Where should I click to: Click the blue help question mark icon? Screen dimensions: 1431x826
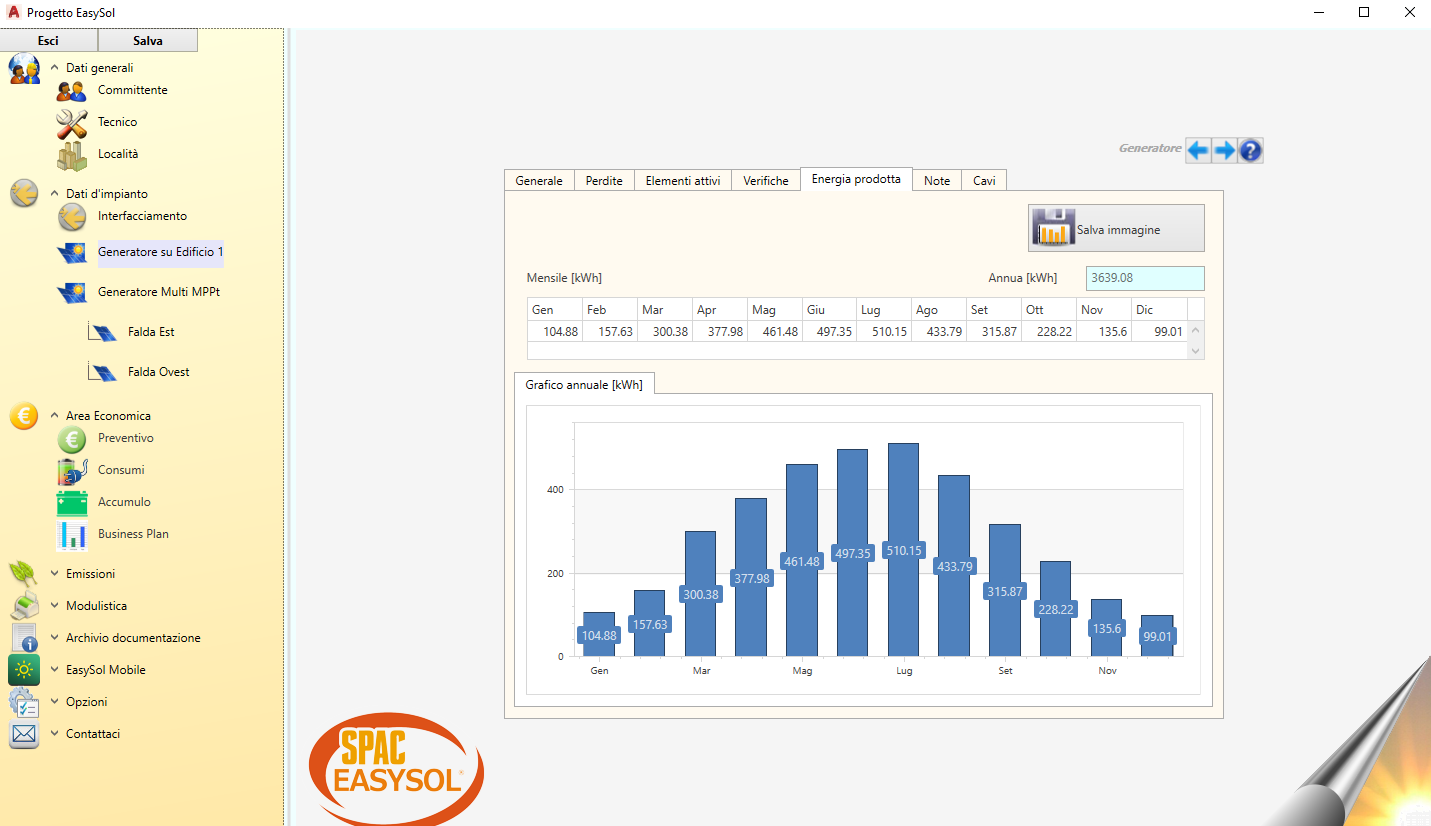(1250, 151)
